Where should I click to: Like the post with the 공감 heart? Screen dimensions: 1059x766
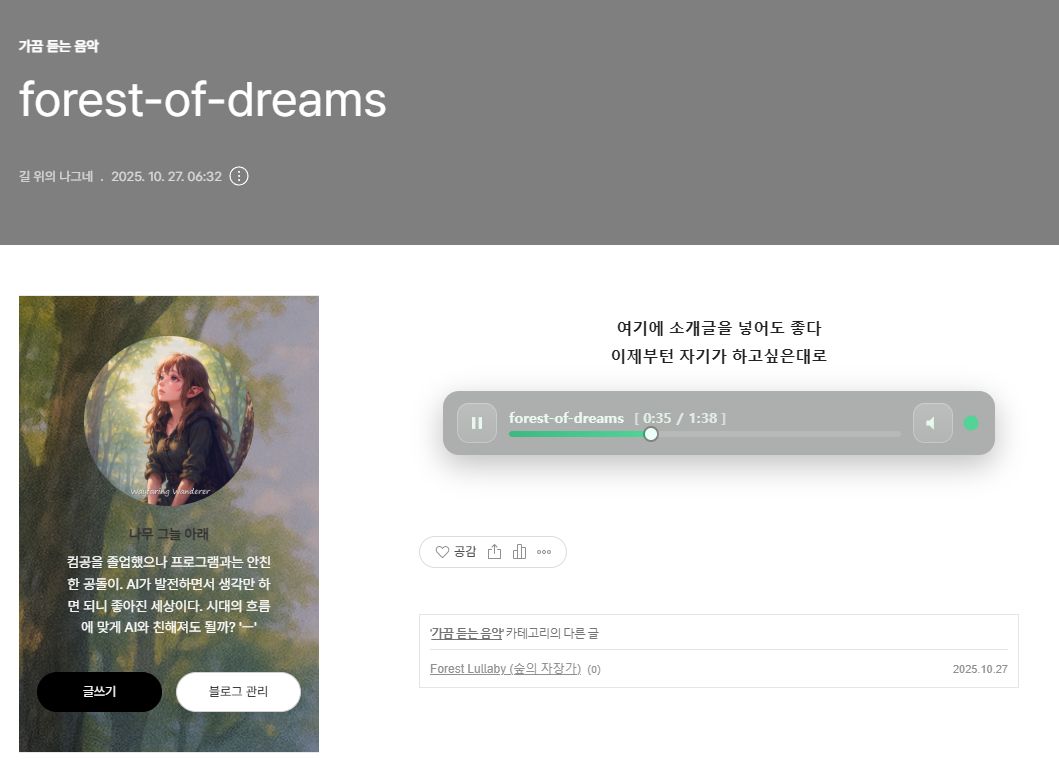(456, 552)
